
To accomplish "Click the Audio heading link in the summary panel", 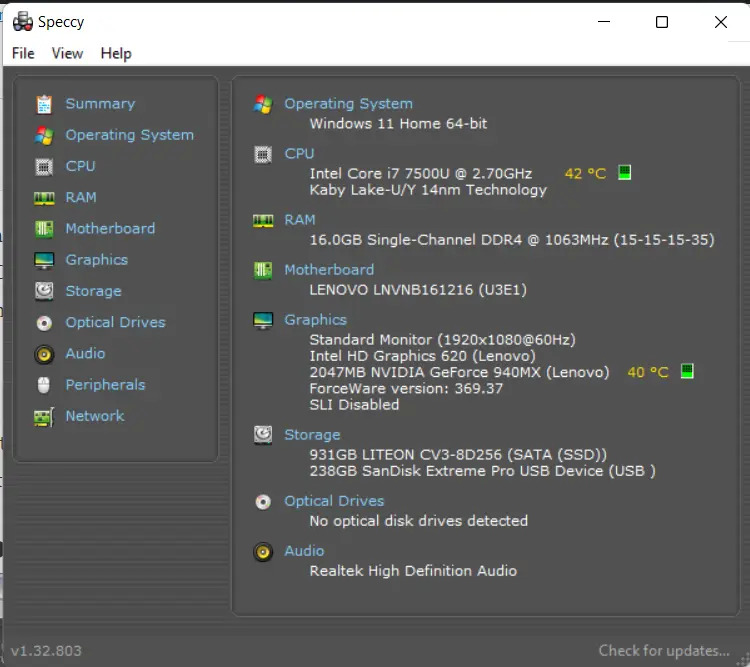I will (304, 551).
